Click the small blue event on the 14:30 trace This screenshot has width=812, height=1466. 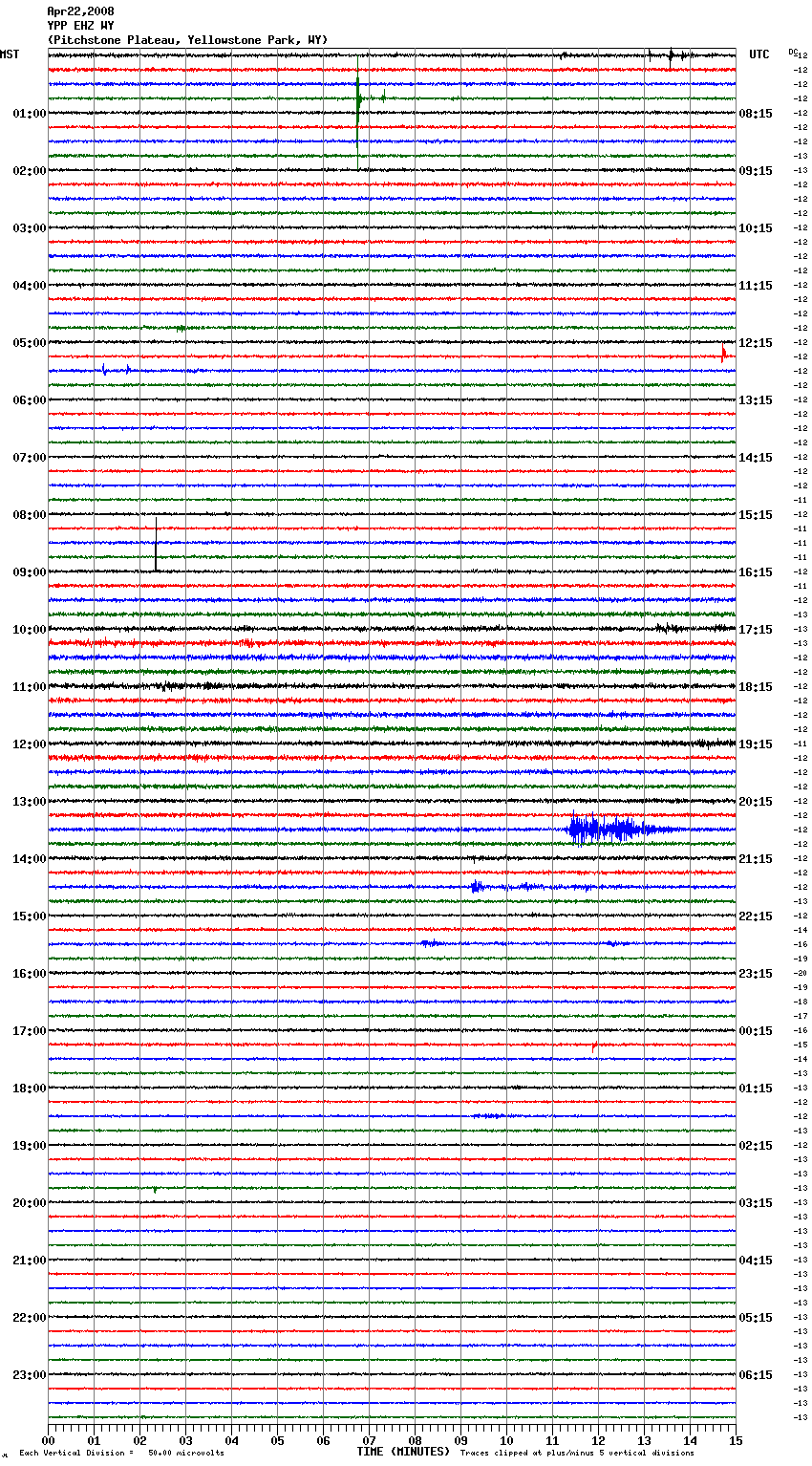[478, 887]
